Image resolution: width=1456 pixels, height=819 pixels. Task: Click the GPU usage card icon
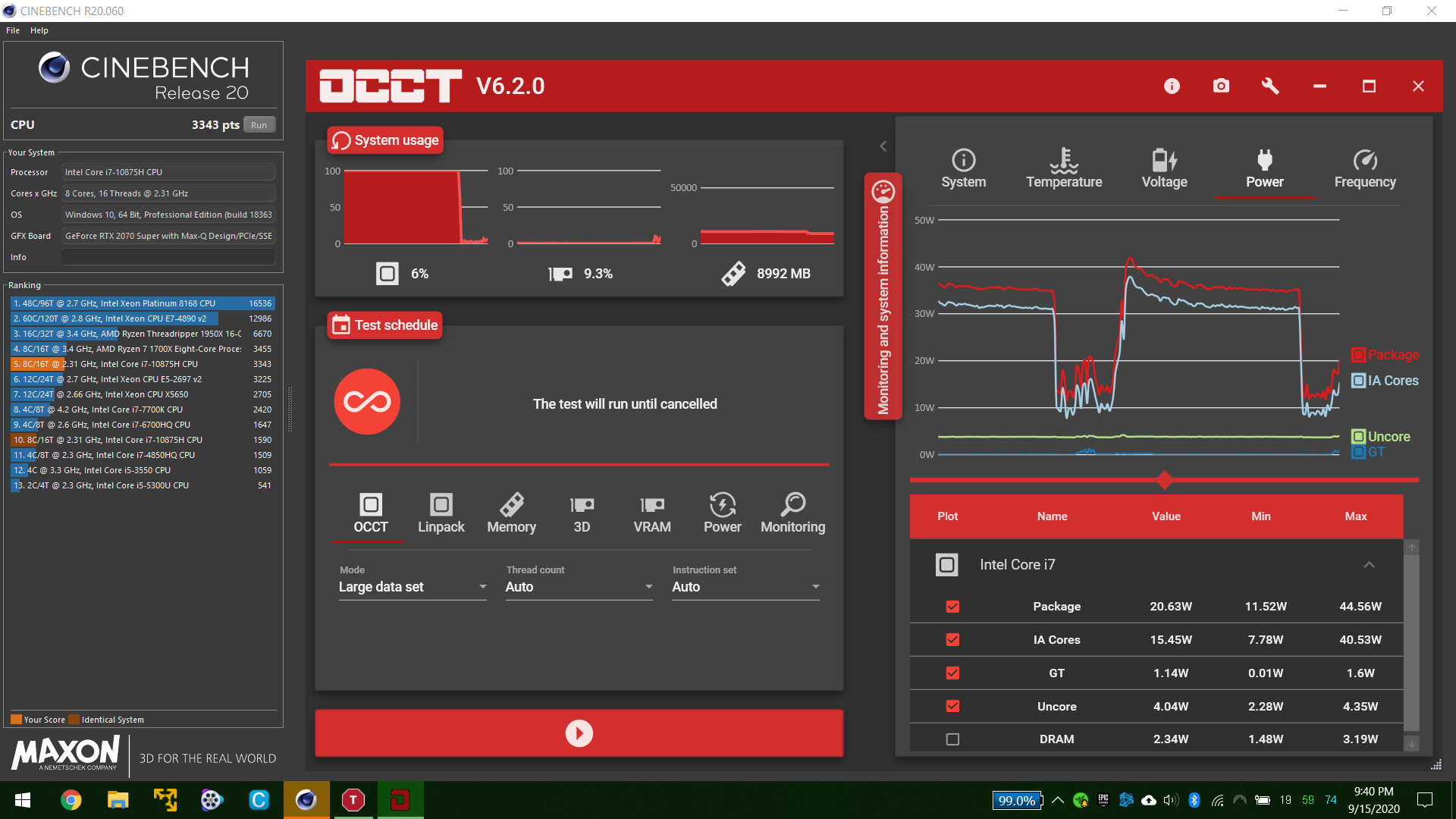[560, 274]
